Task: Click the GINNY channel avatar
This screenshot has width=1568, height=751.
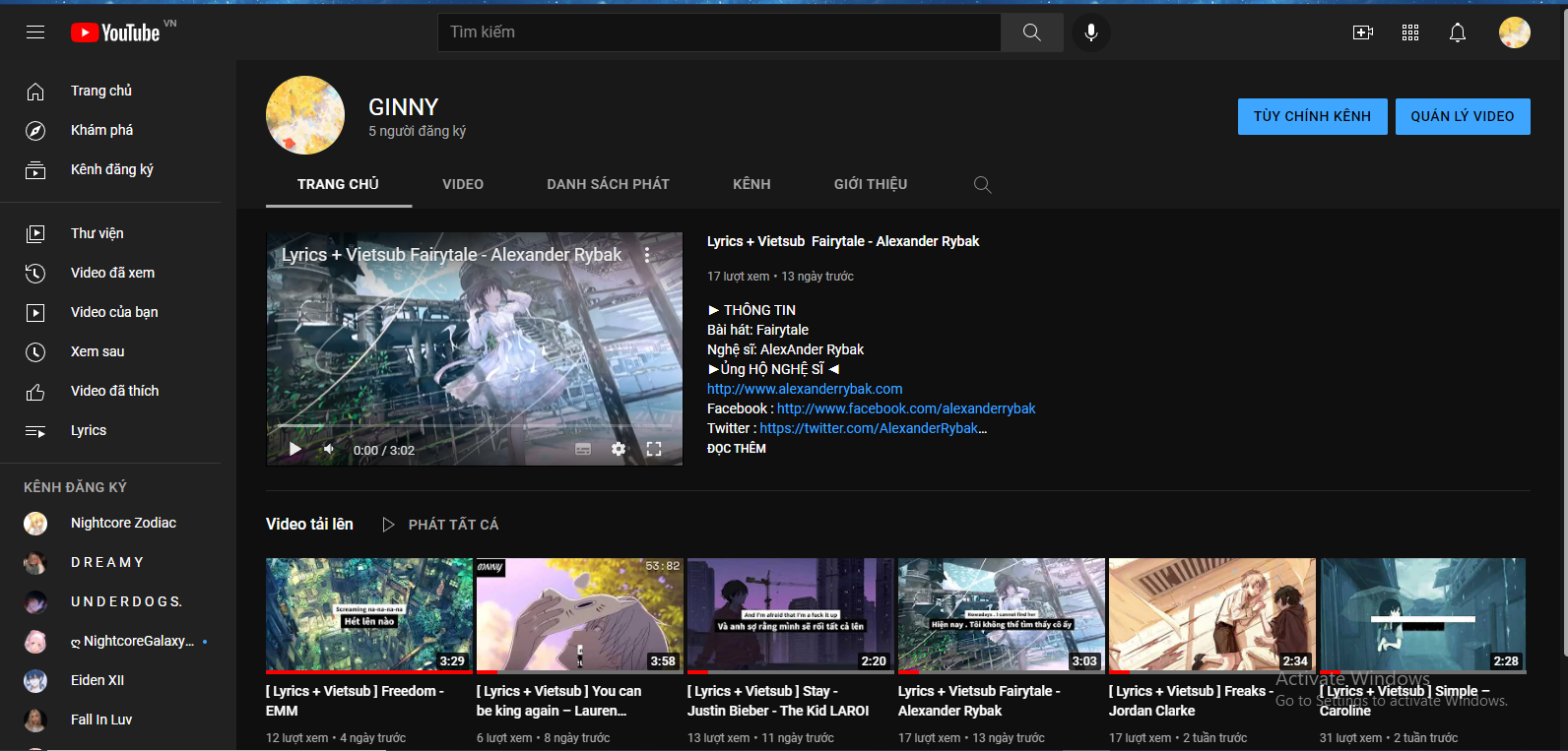Action: 305,115
